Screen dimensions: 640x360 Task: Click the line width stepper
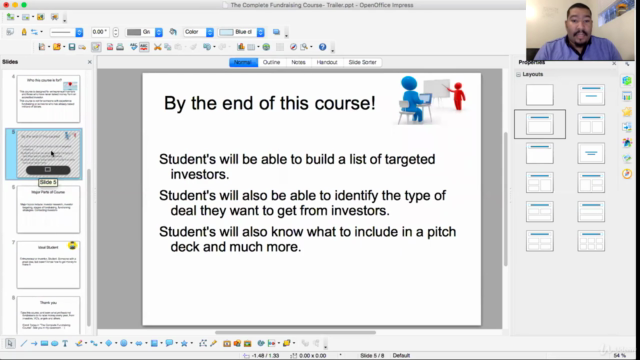point(116,32)
